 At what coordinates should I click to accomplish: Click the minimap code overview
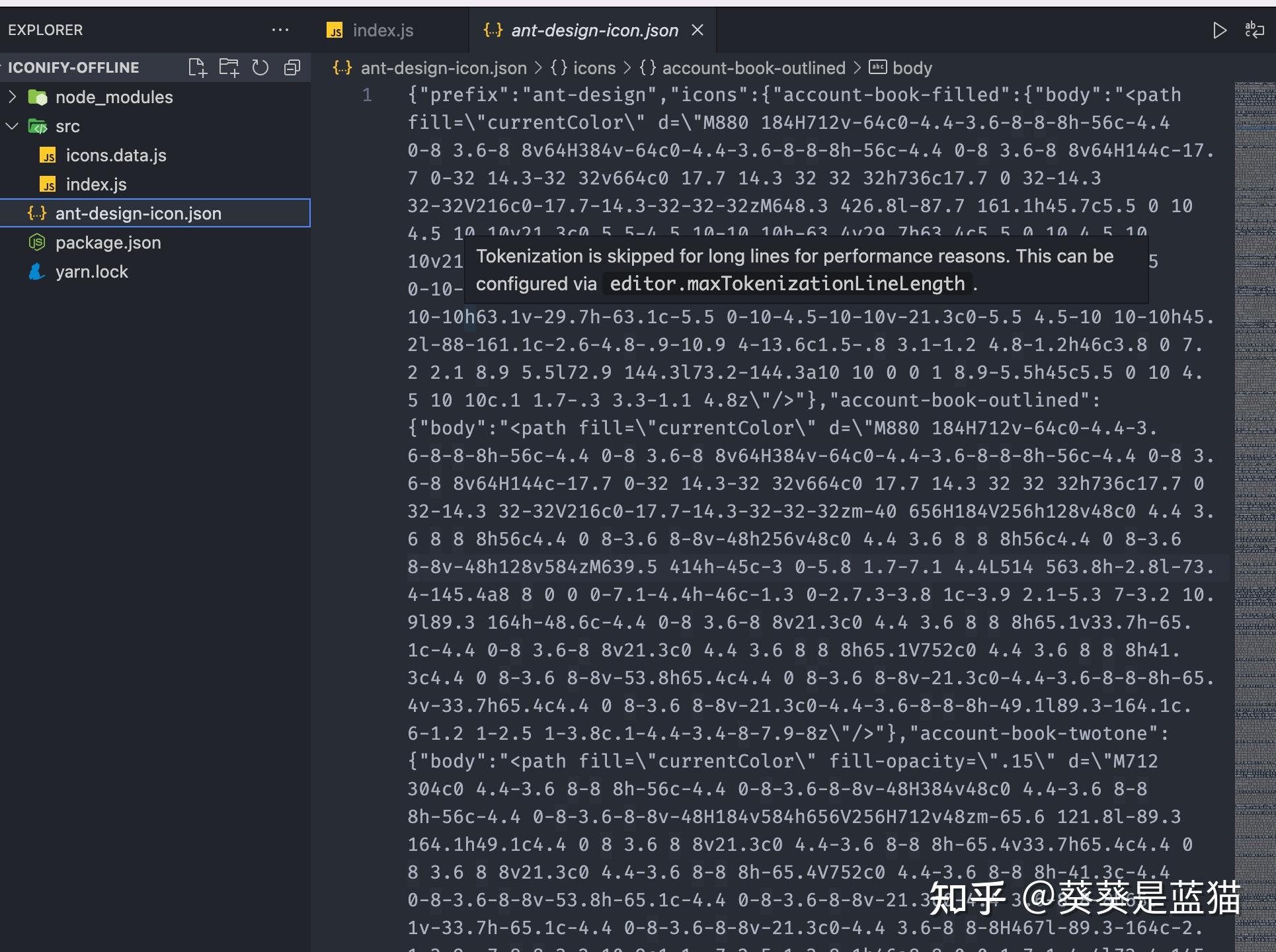coord(1254,463)
